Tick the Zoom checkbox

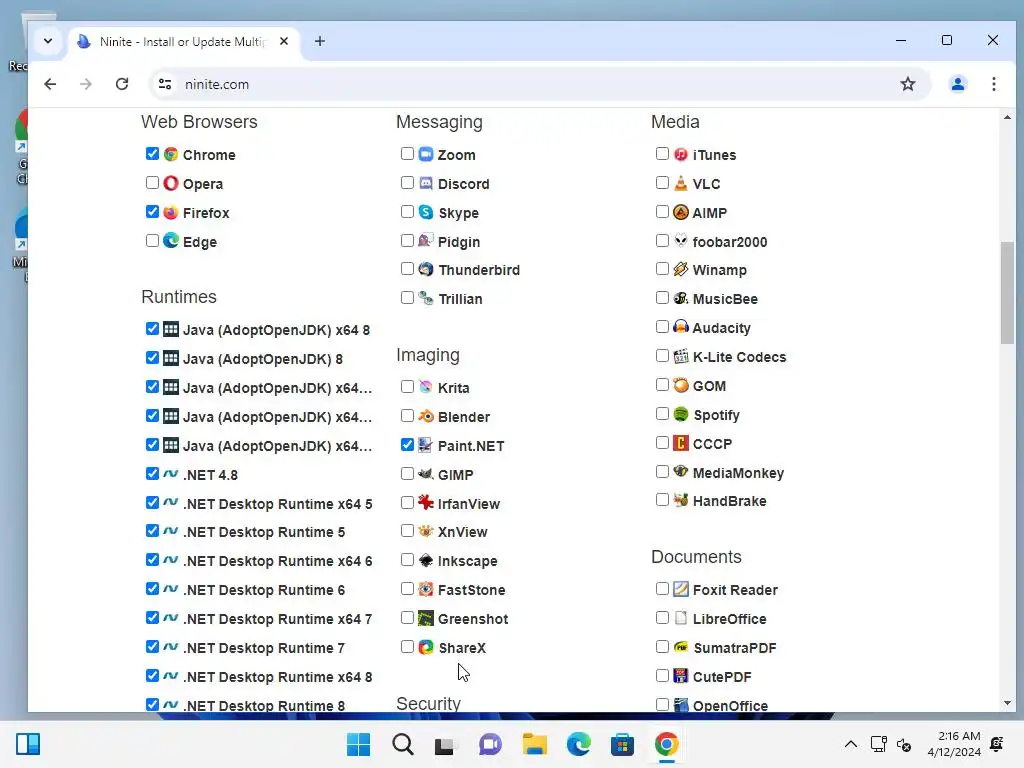[407, 153]
